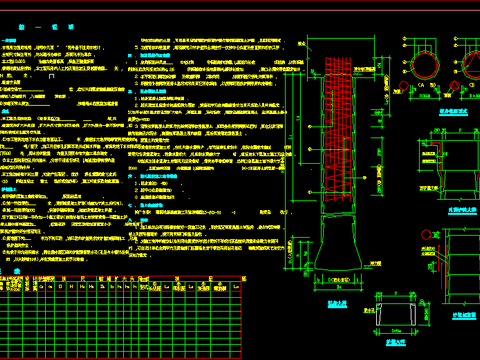This screenshot has width=480, height=360.
Task: Click the bell-shaped enlarged pile base outline
Action: 338,243
